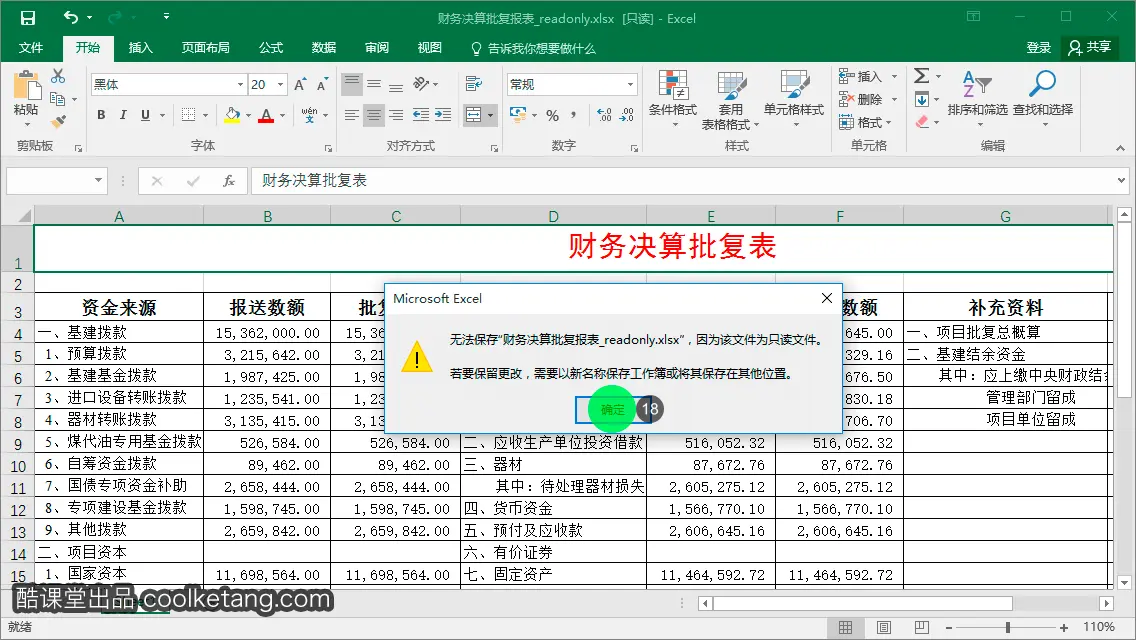Click the 共享 Share button
1136x640 pixels.
[1090, 47]
